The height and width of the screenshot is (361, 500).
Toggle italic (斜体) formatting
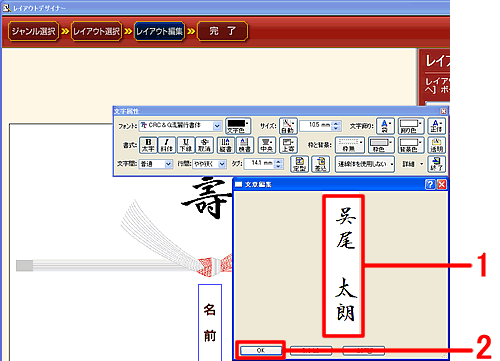(x=167, y=145)
